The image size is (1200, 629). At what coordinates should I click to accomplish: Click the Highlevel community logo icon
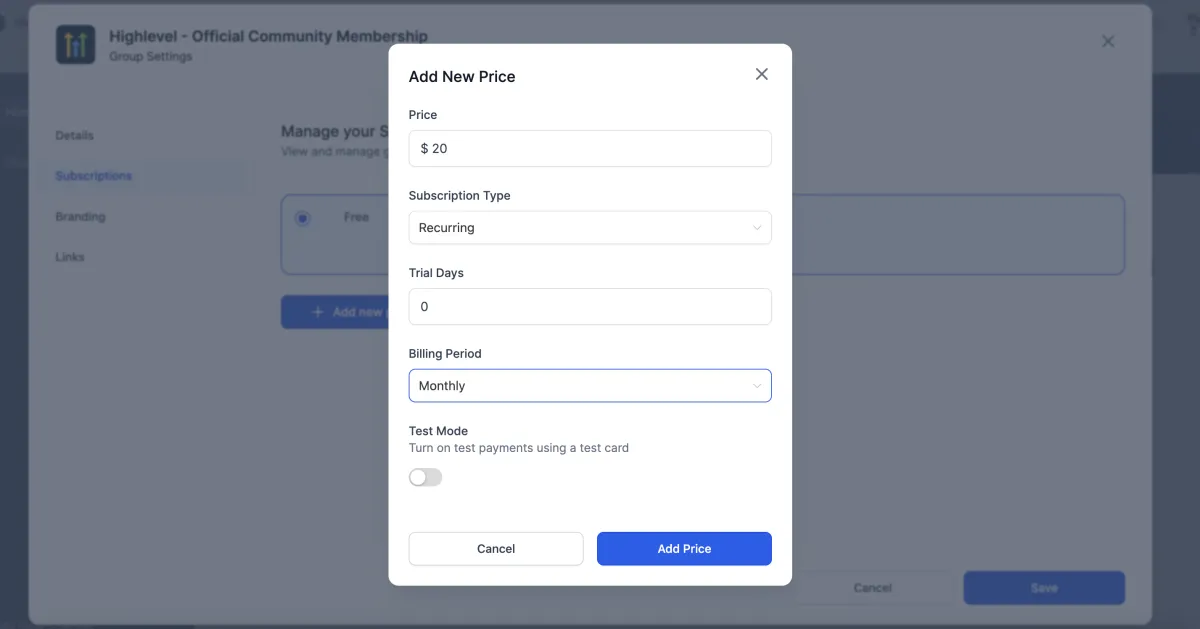pyautogui.click(x=76, y=45)
